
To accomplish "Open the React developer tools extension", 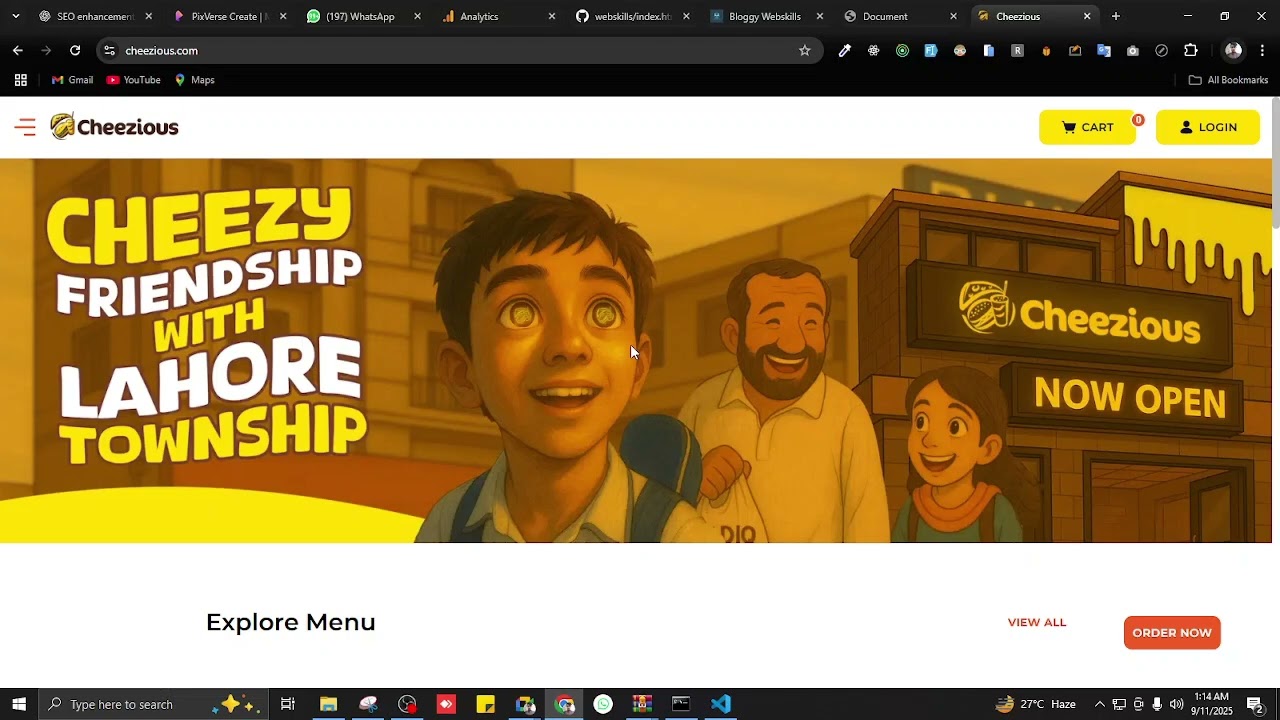I will 874,50.
